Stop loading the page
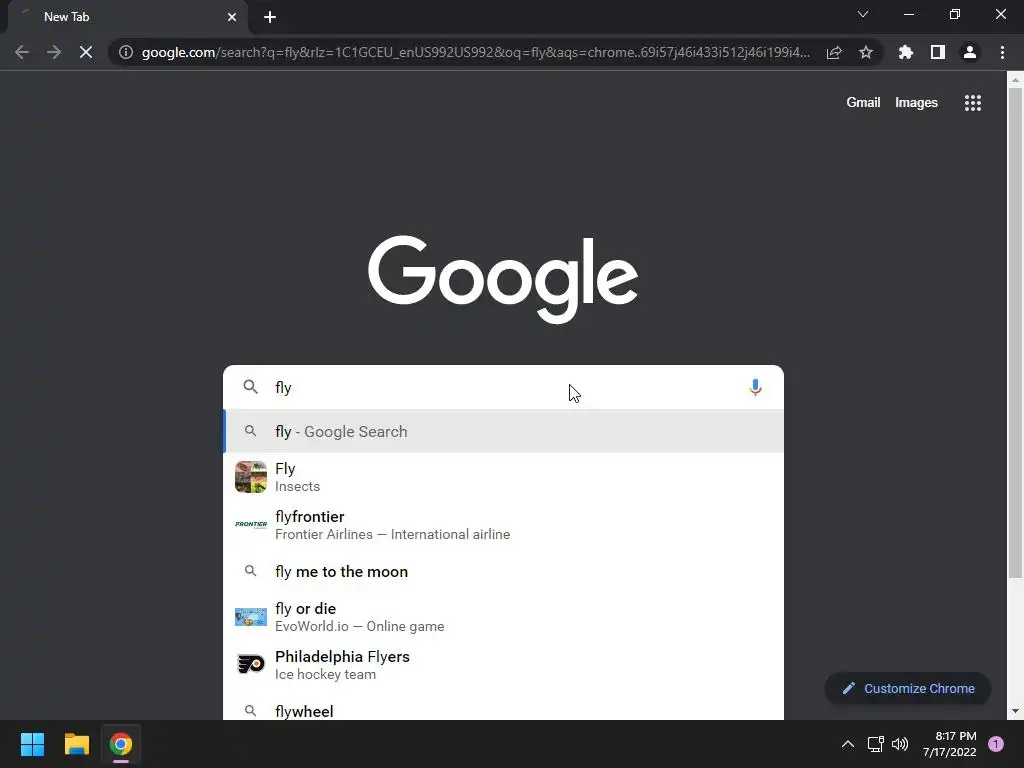Viewport: 1024px width, 768px height. point(86,52)
